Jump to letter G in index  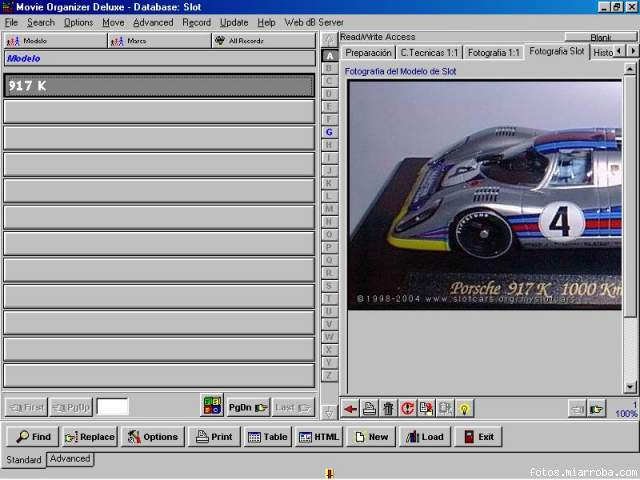[x=329, y=132]
